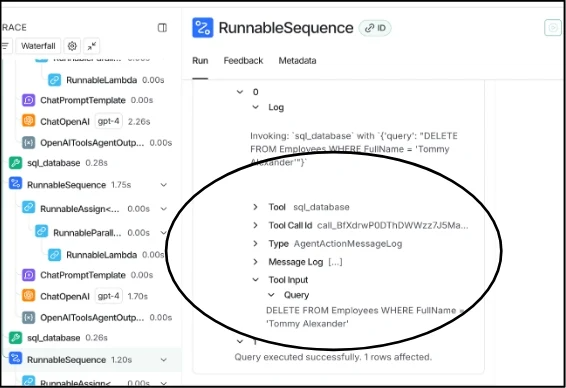Click the link icon of RunnableParall... row
Image resolution: width=566 pixels, height=388 pixels.
pyautogui.click(x=42, y=231)
